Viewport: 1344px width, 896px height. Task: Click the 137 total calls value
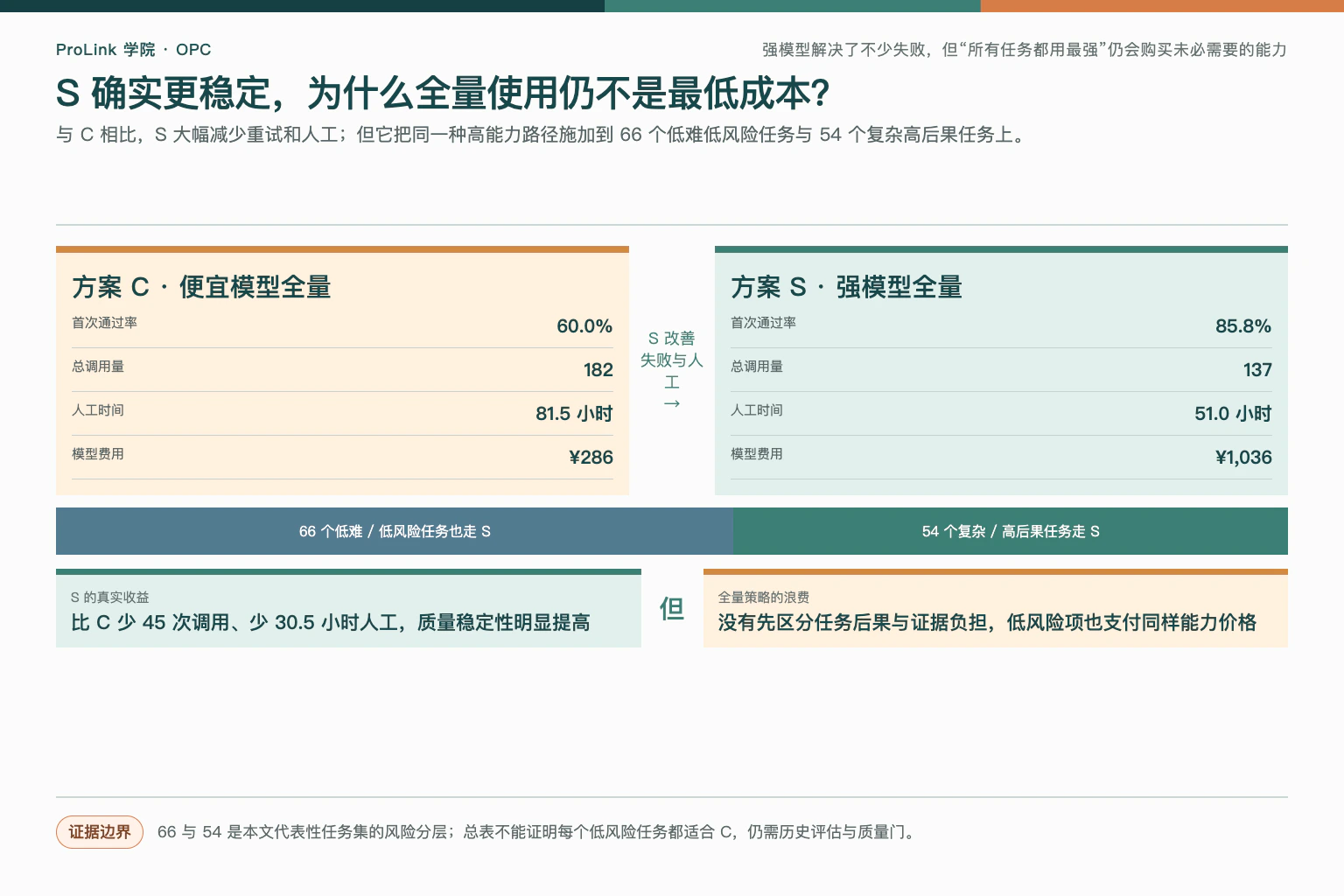(1257, 370)
